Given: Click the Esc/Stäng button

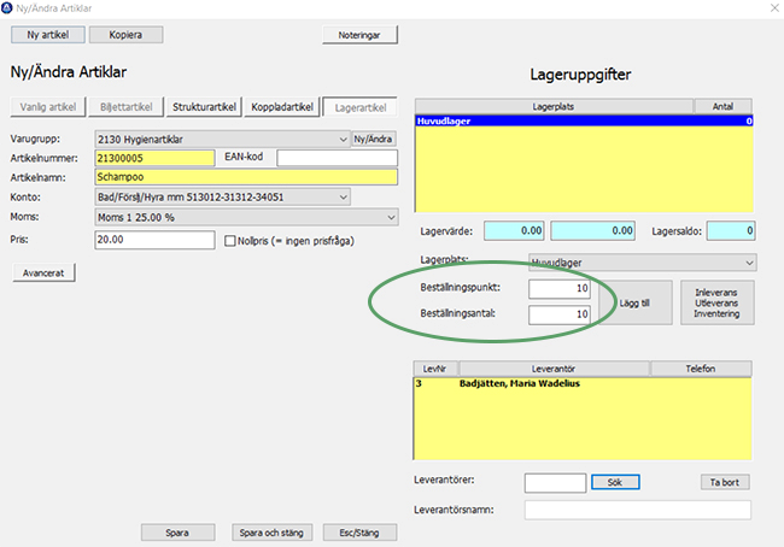Looking at the screenshot, I should click(x=360, y=532).
